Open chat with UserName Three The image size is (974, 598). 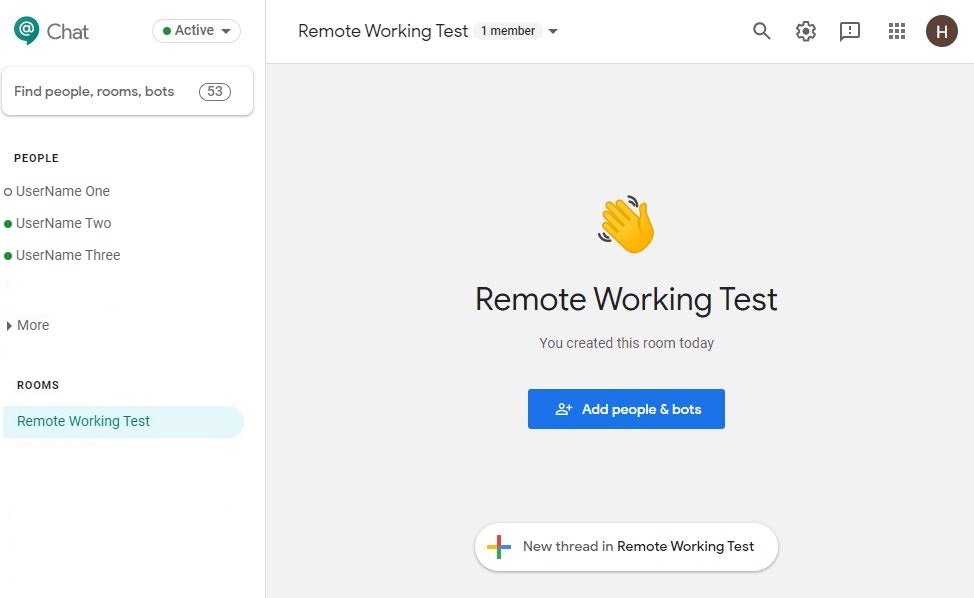pyautogui.click(x=68, y=255)
